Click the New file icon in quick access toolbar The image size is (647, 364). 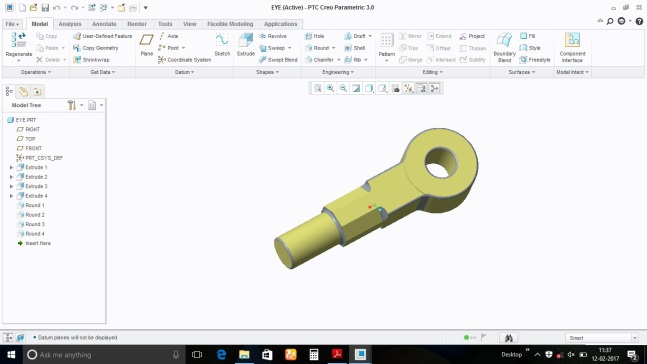tap(22, 7)
